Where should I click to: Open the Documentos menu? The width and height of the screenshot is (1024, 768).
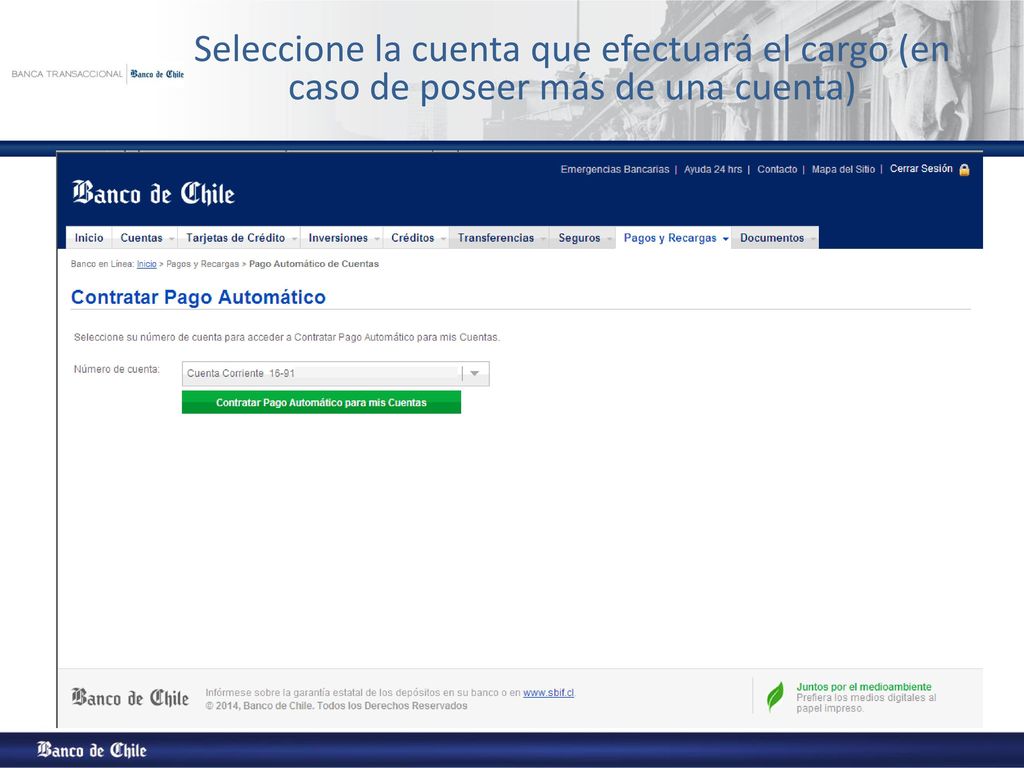(775, 238)
